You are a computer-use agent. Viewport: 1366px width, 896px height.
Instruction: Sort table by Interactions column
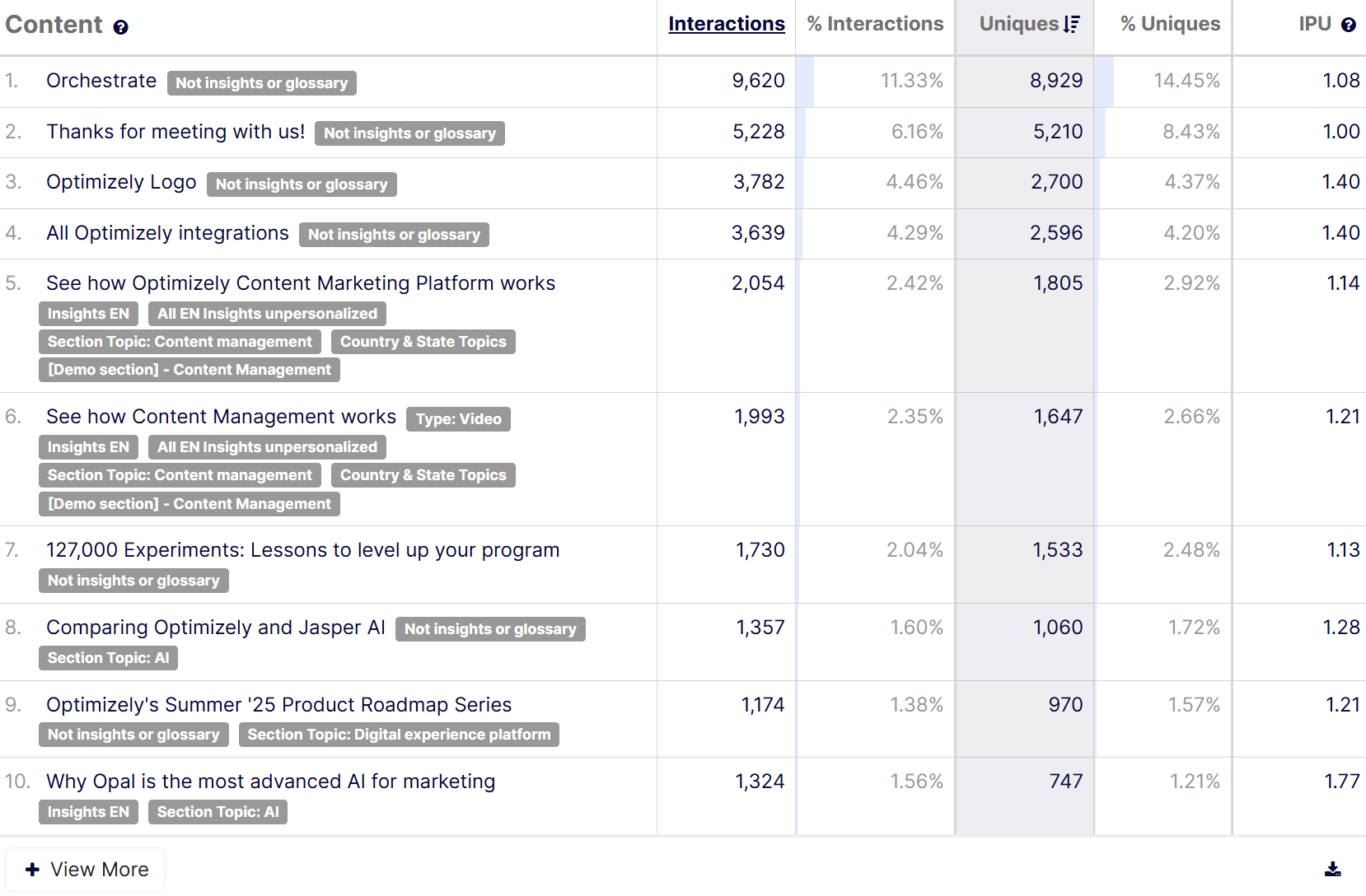coord(726,24)
